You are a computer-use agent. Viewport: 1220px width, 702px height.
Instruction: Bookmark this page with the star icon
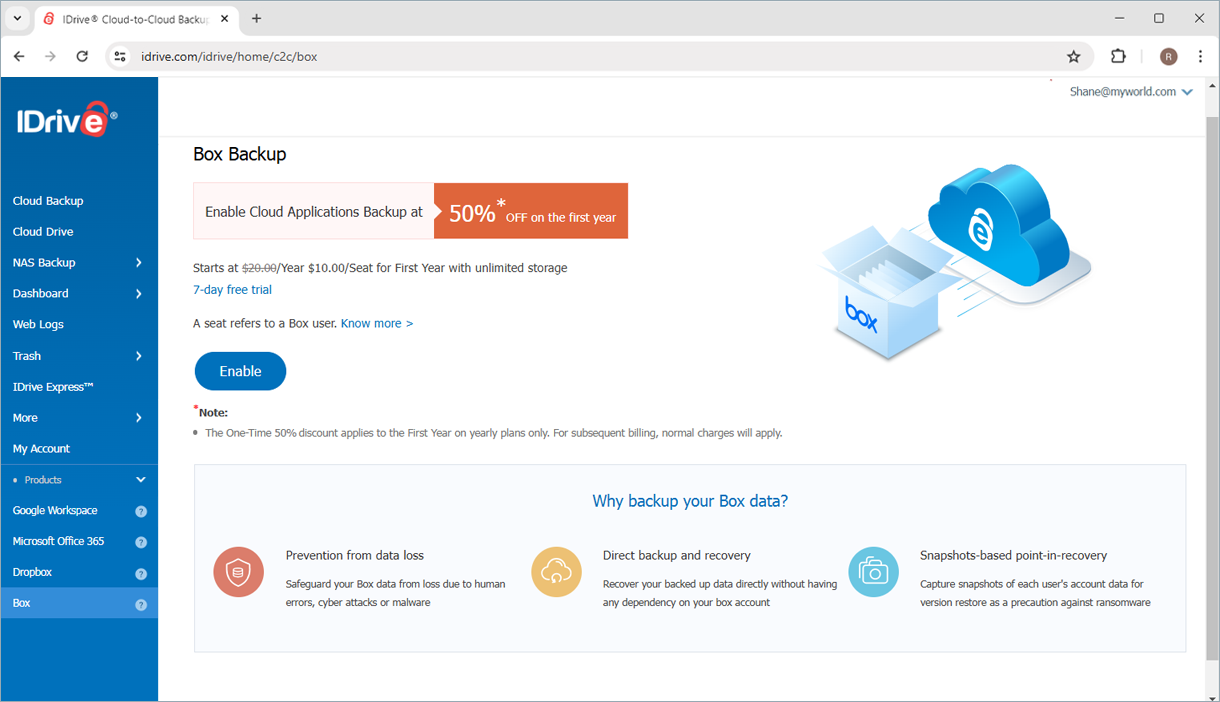click(1074, 57)
